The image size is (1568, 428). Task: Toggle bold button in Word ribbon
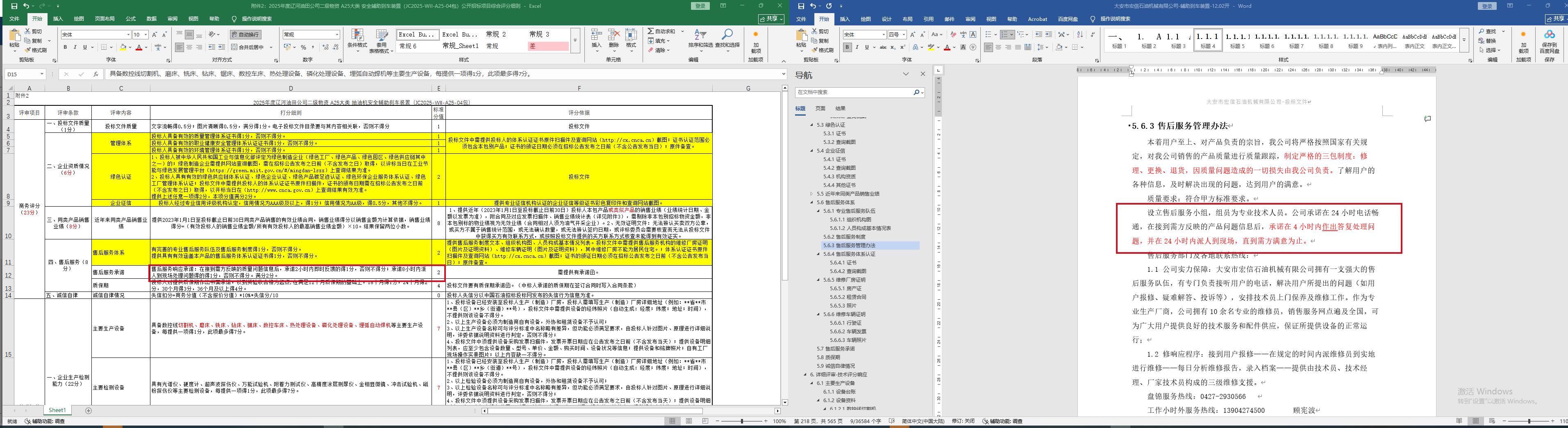(x=847, y=48)
